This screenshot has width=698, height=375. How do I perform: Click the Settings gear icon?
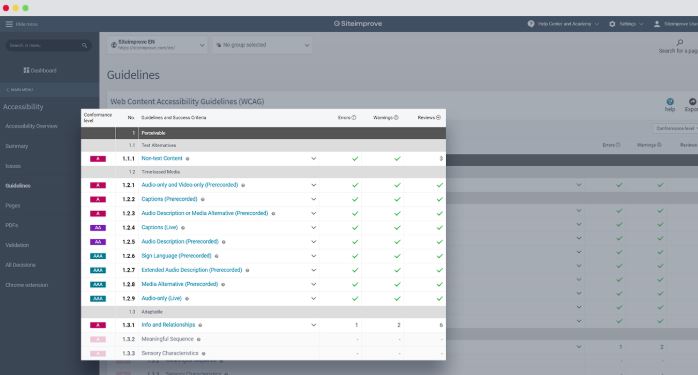[x=612, y=24]
